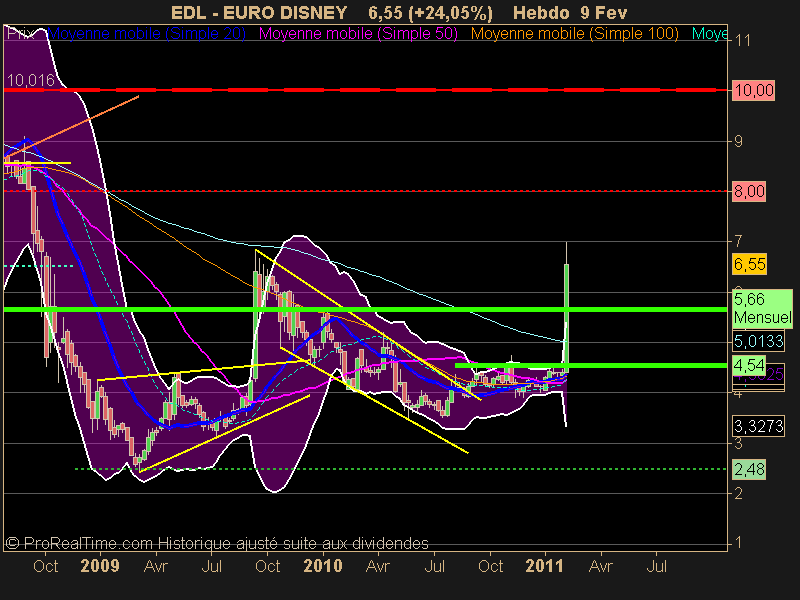This screenshot has height=600, width=800.
Task: Click the "Avr" label just after 2009
Action: [x=156, y=566]
